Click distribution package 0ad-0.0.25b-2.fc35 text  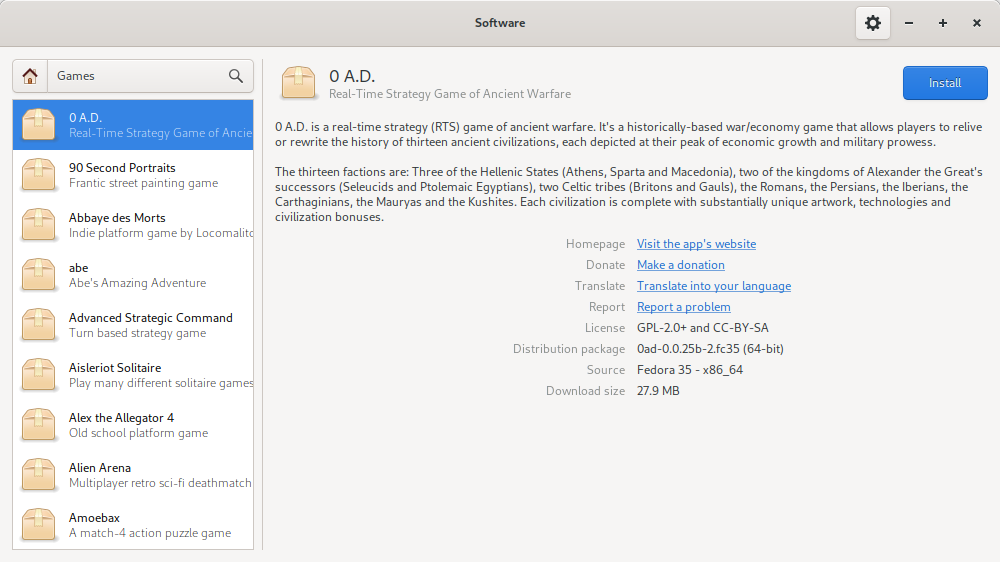click(710, 349)
